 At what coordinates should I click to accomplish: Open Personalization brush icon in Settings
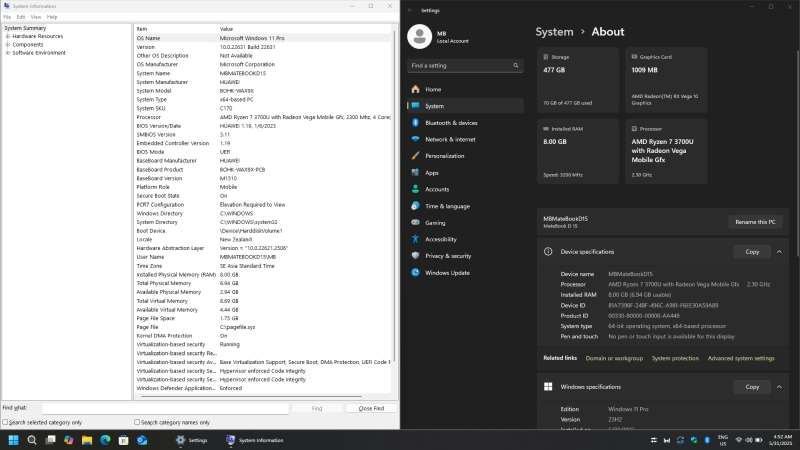click(x=415, y=156)
